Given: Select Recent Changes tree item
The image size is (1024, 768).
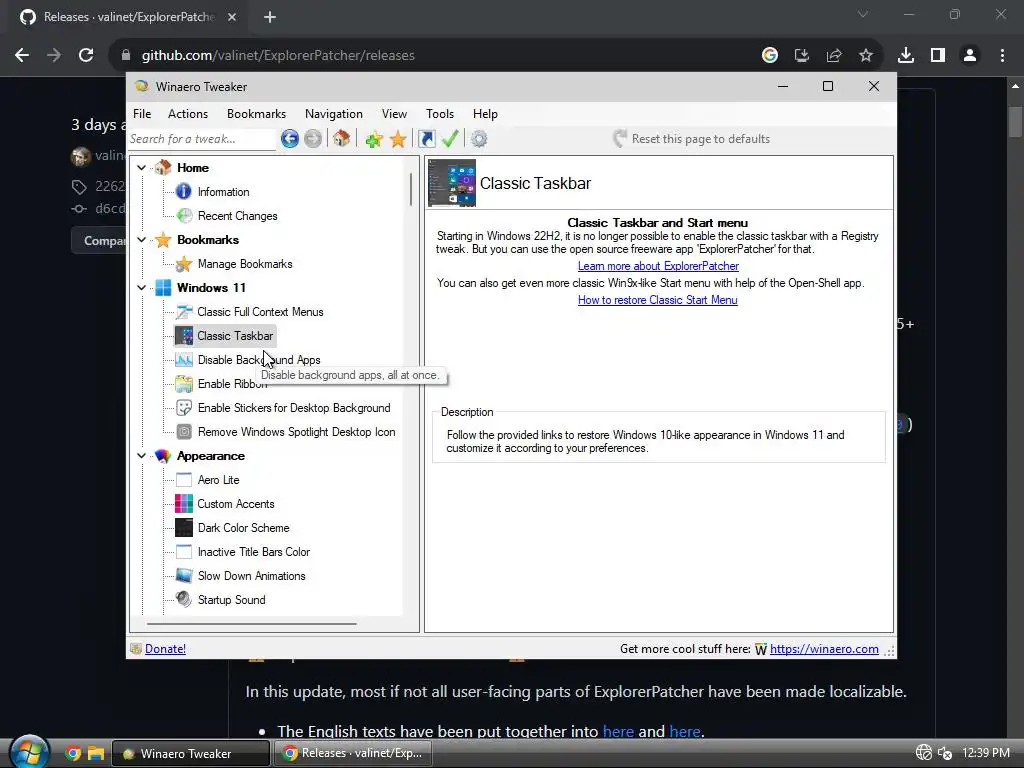Looking at the screenshot, I should point(238,216).
